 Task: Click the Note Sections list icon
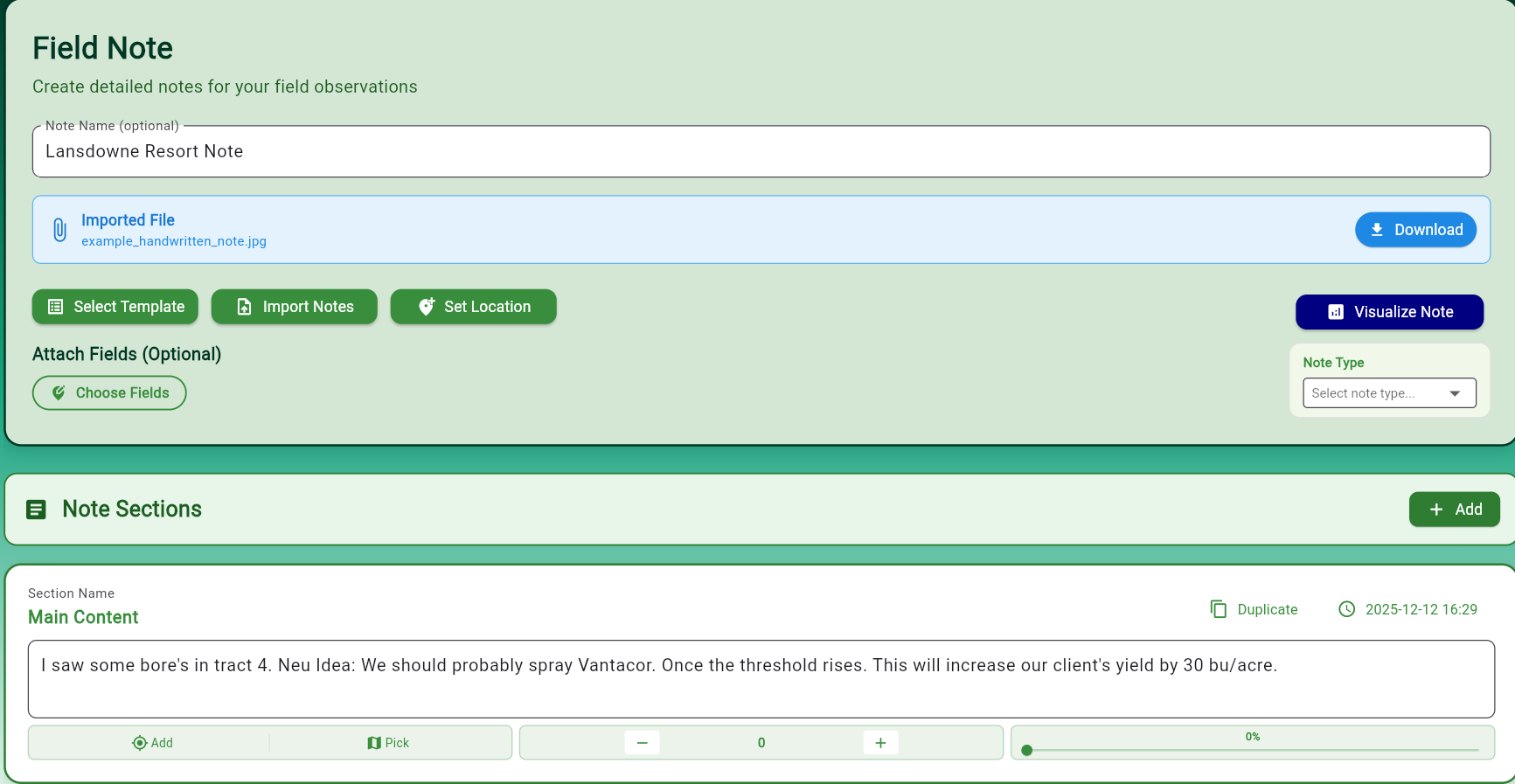click(x=36, y=510)
